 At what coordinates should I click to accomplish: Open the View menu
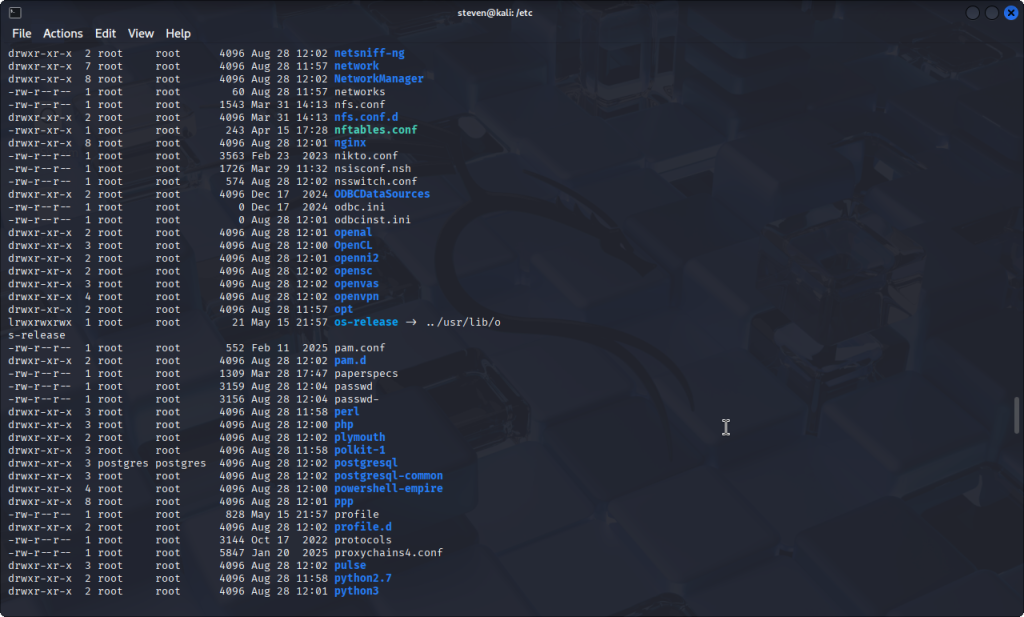coord(141,33)
